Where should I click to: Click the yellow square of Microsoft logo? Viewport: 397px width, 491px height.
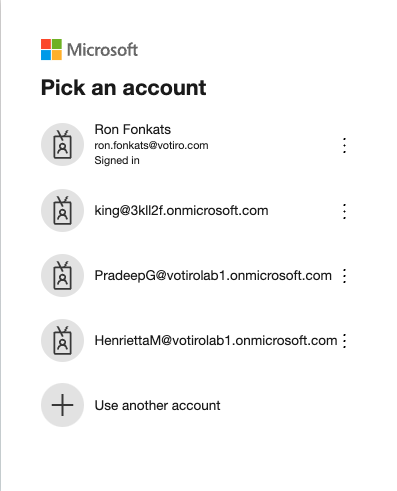57,55
